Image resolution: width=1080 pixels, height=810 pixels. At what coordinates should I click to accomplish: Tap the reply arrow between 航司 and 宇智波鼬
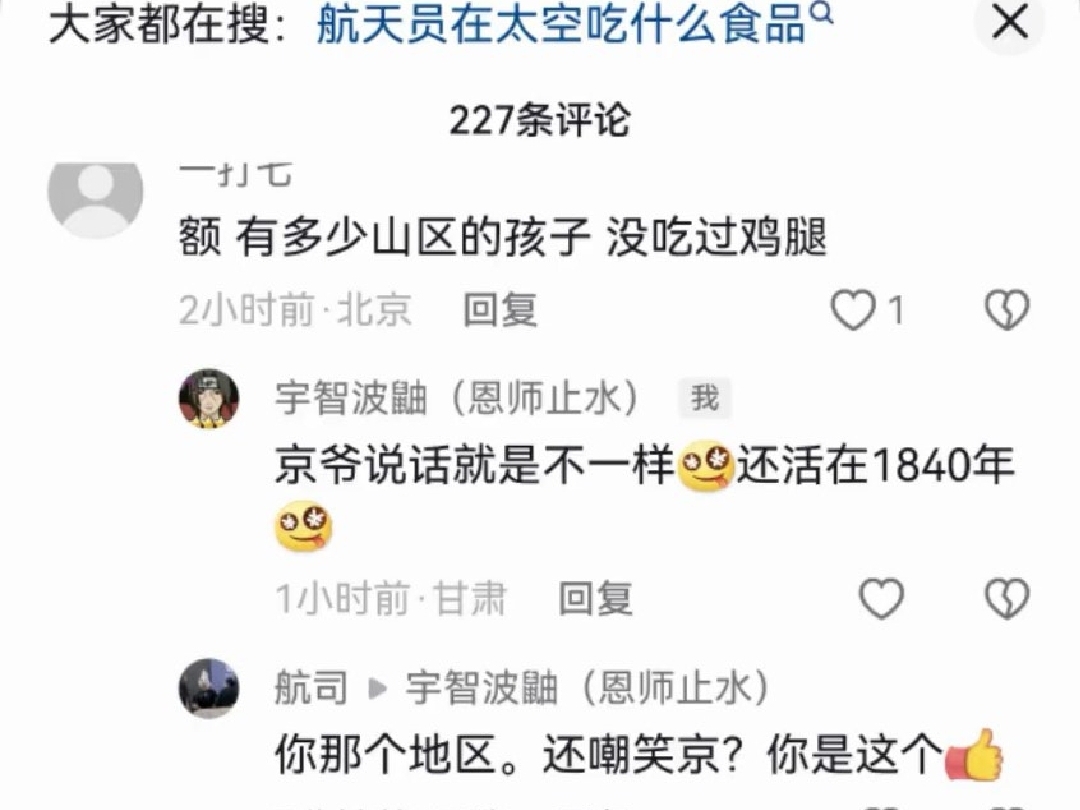[x=377, y=688]
